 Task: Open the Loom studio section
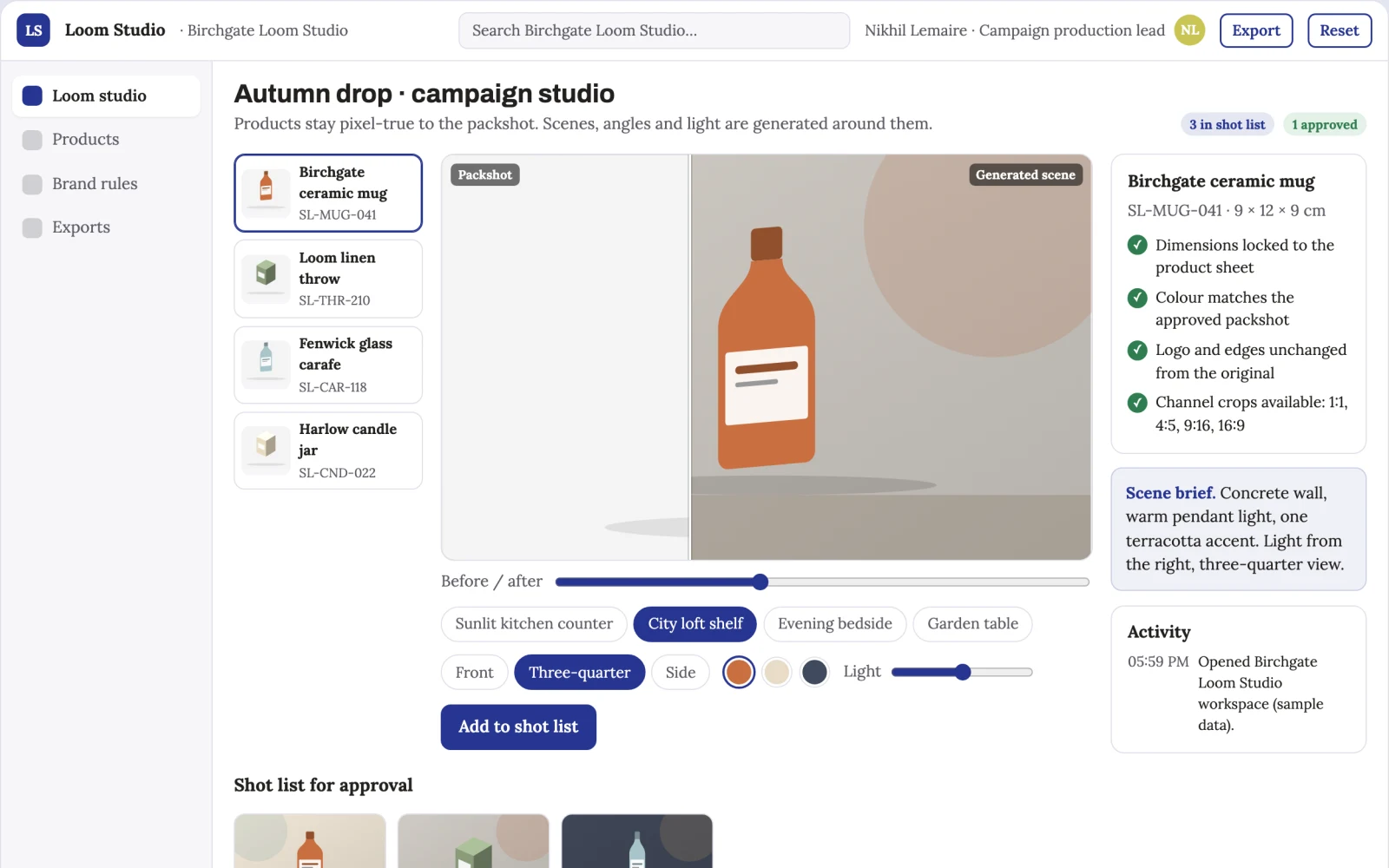(x=106, y=95)
